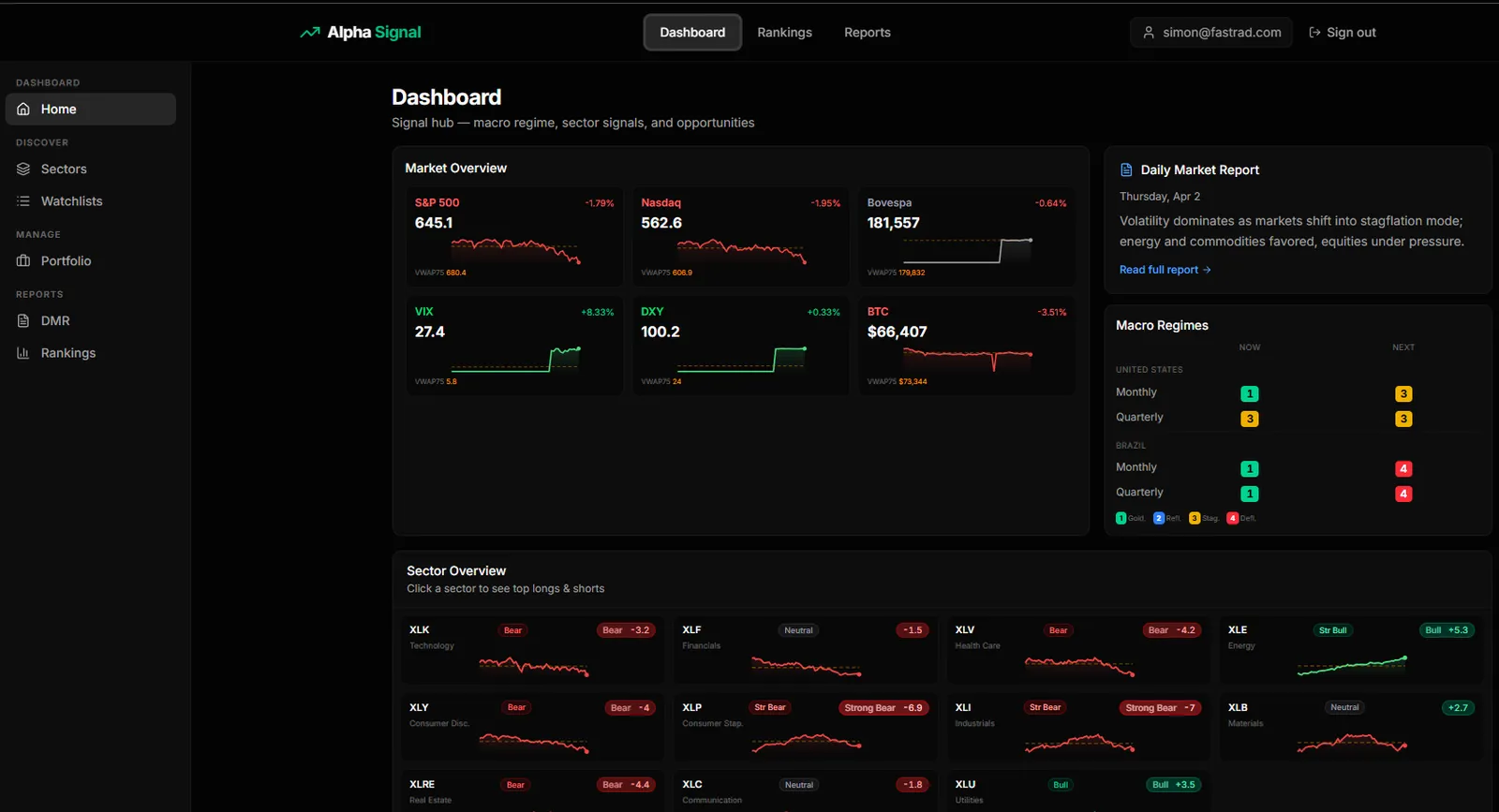The height and width of the screenshot is (812, 1499).
Task: Go to Sectors in the sidebar
Action: point(91,169)
